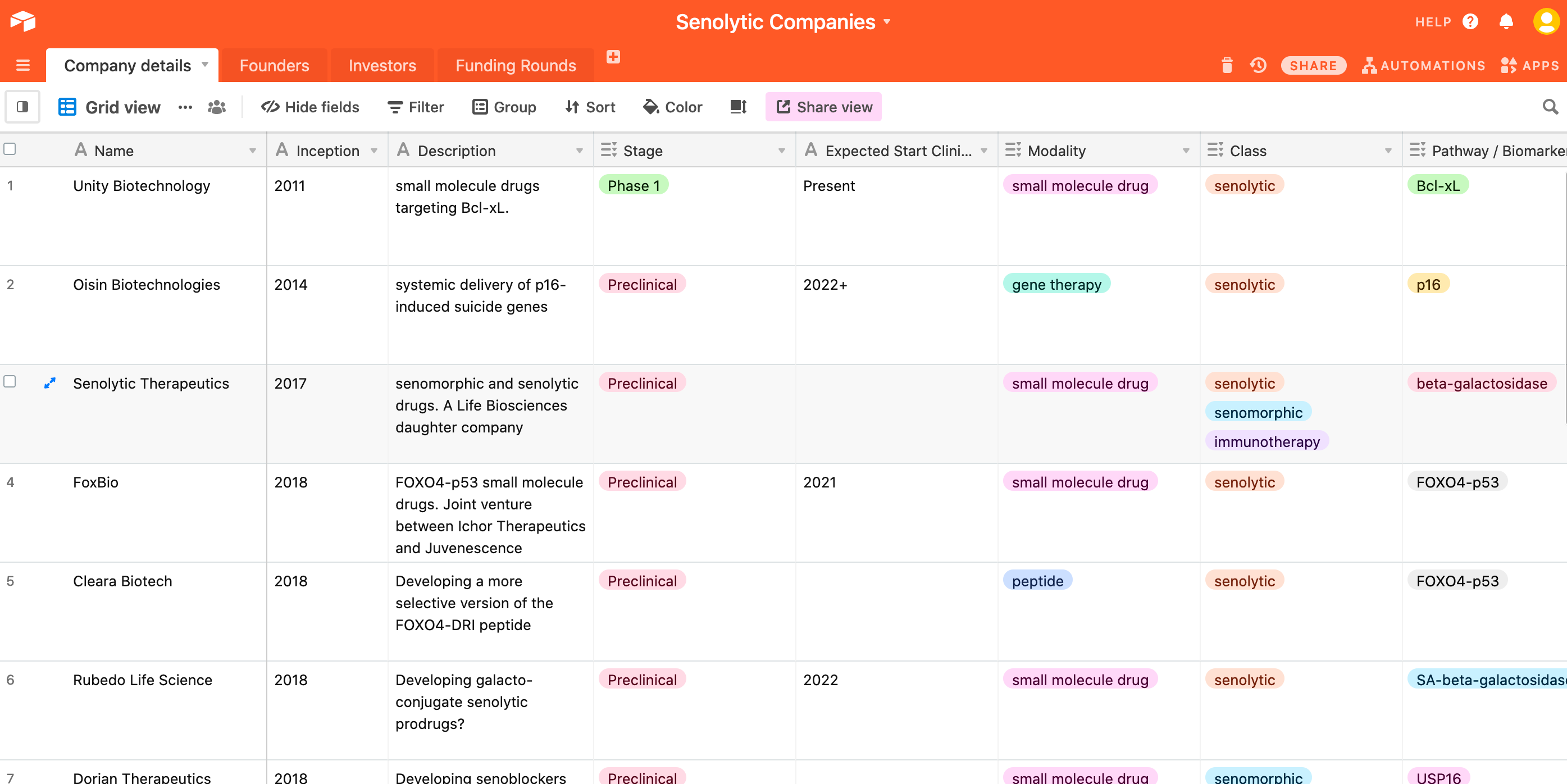Open the help question mark icon
Image resolution: width=1567 pixels, height=784 pixels.
click(1470, 22)
